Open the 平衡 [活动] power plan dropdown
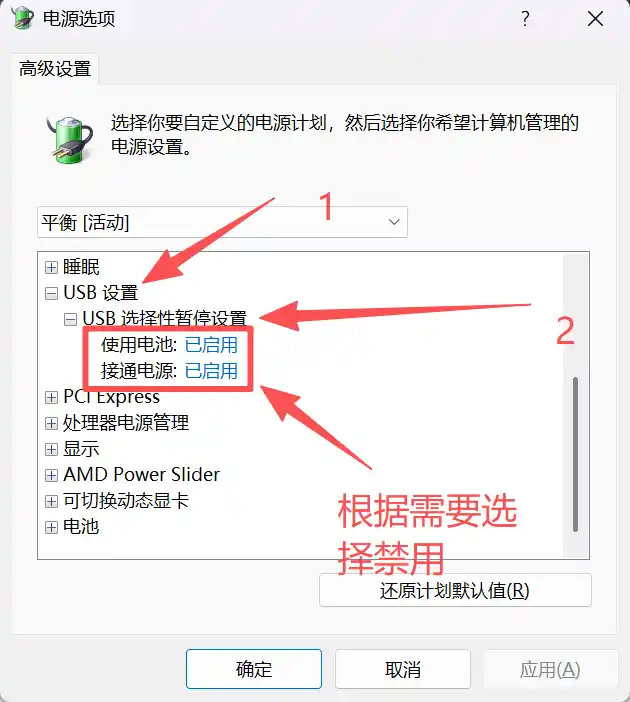 tap(222, 222)
